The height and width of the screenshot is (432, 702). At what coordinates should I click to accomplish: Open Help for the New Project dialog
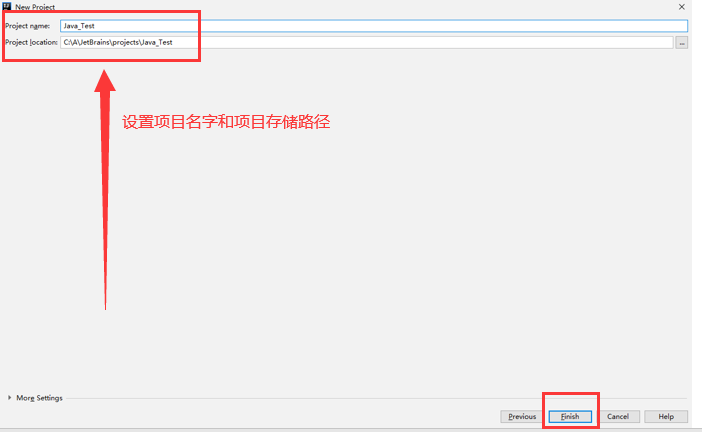(x=666, y=416)
